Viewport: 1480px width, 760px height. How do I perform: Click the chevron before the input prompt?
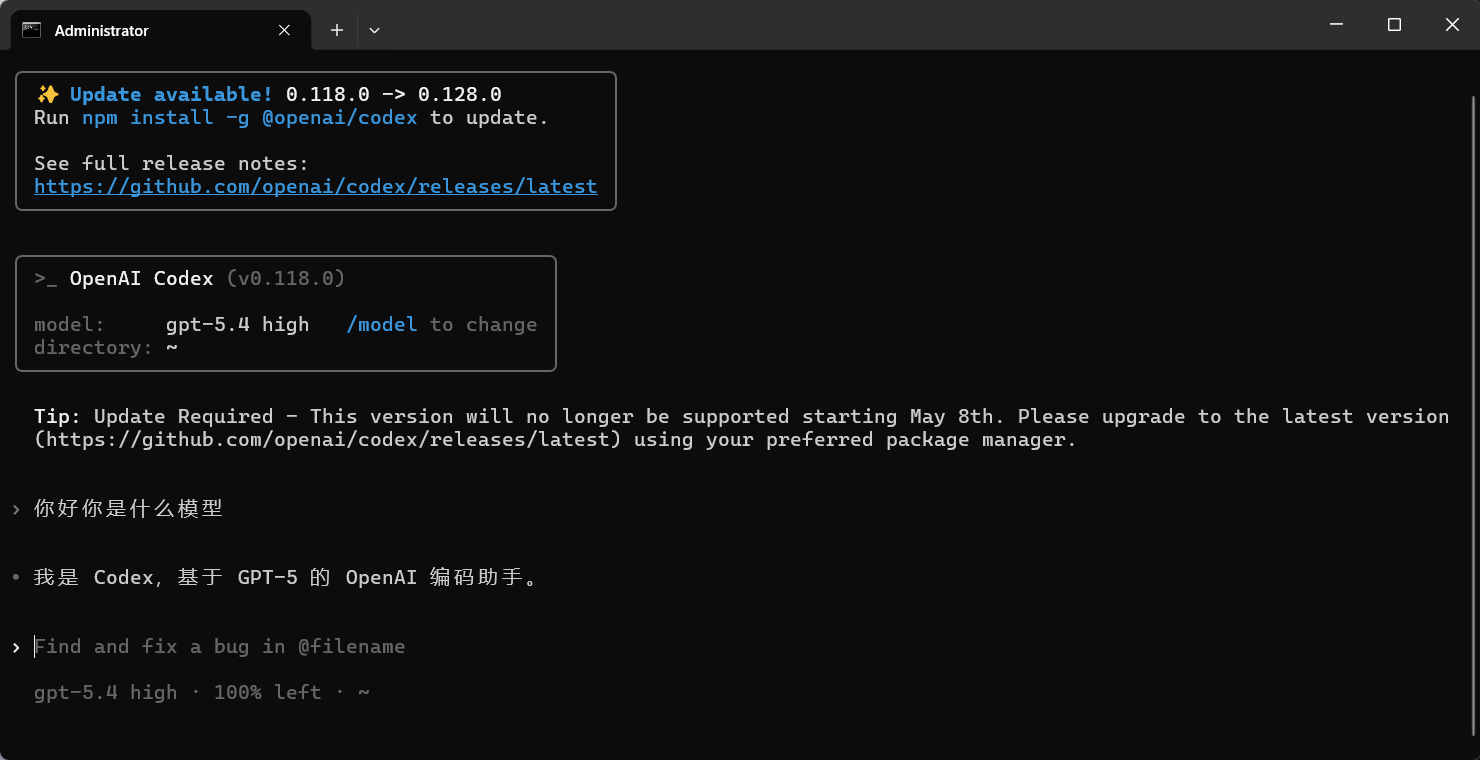coord(16,647)
